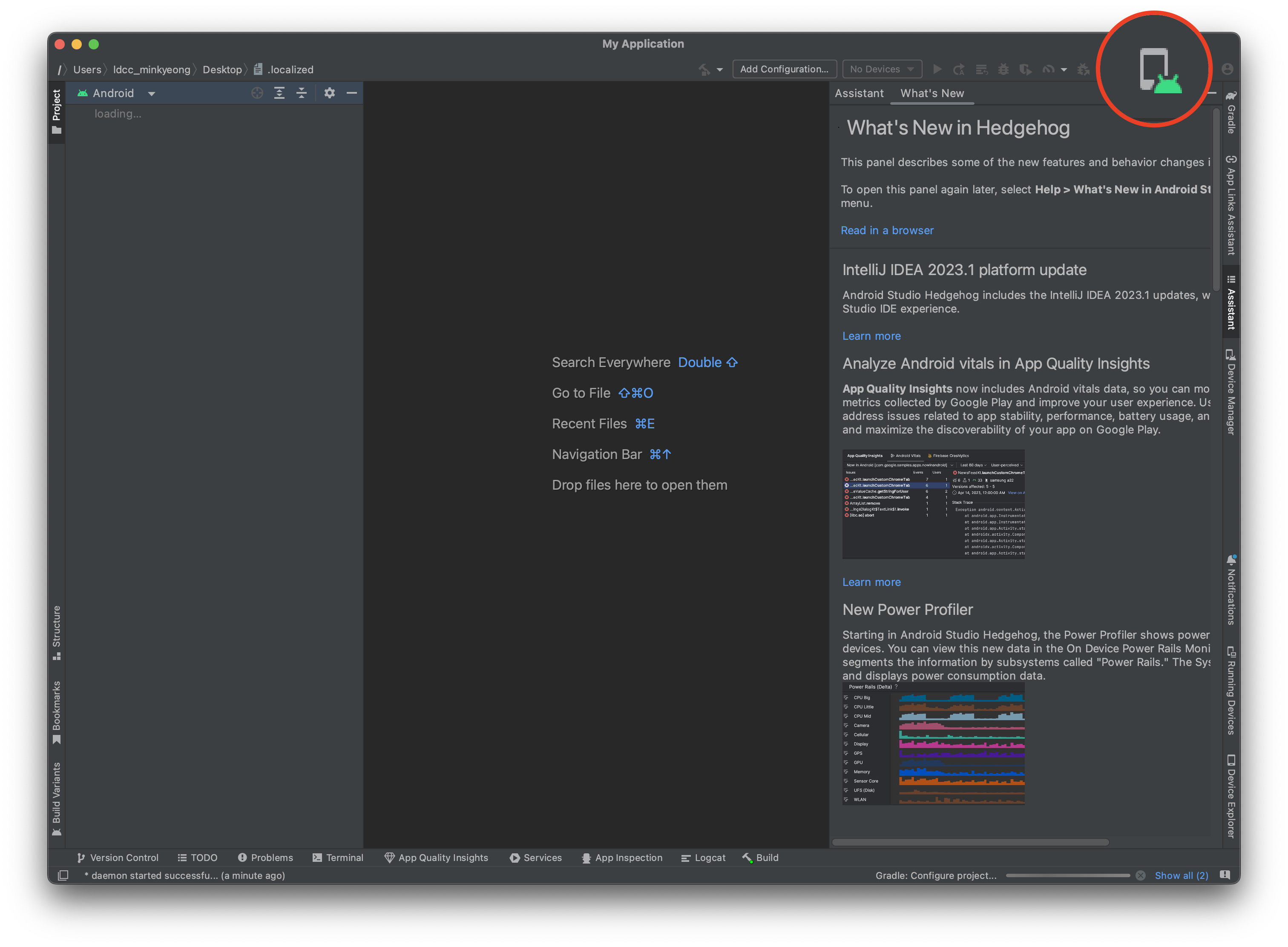Toggle the Project tool window stripe
This screenshot has height=947, width=1288.
click(x=56, y=111)
